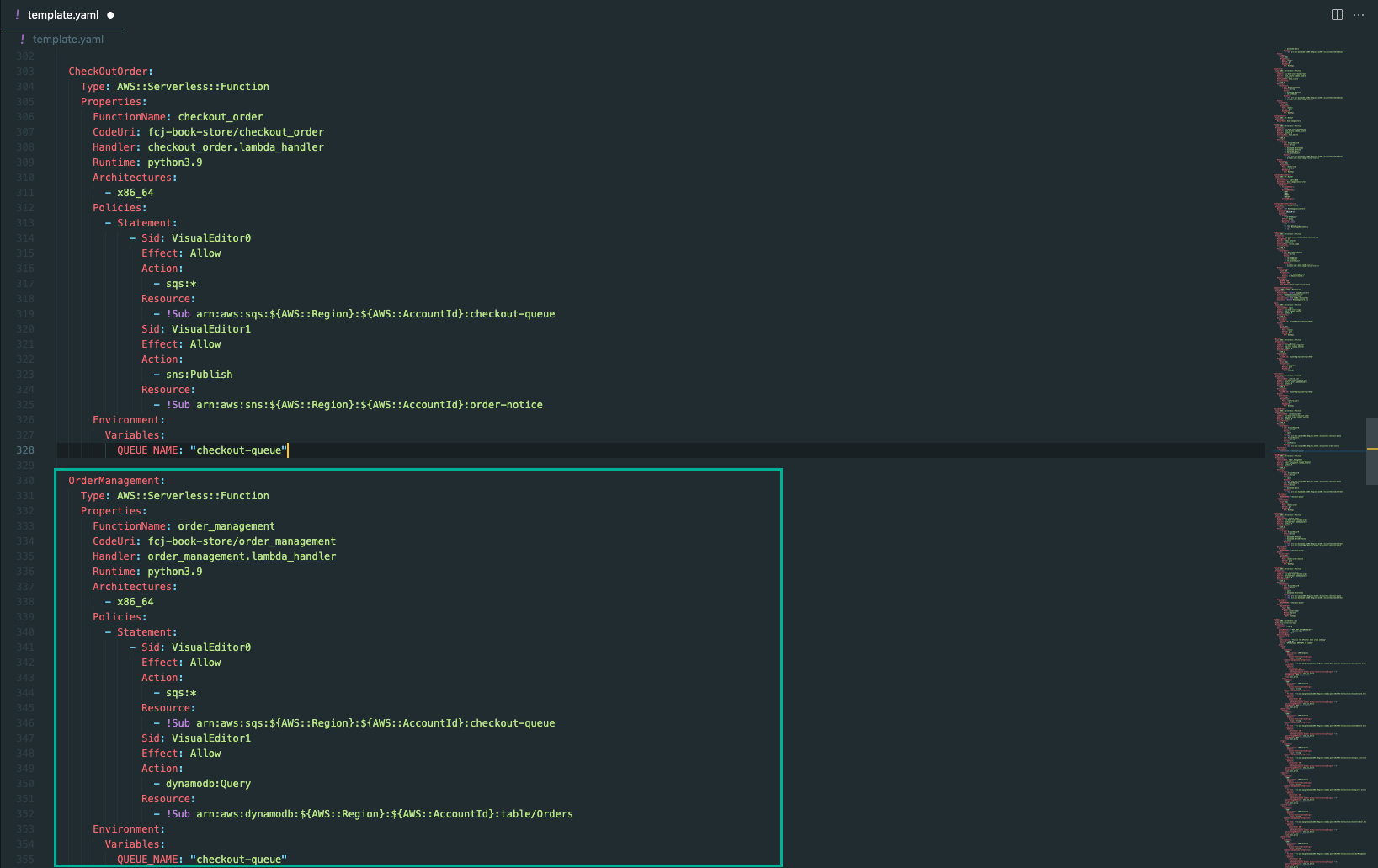Click 'Sid: VisualEditor0' on line 314
This screenshot has height=868, width=1378.
pos(196,238)
